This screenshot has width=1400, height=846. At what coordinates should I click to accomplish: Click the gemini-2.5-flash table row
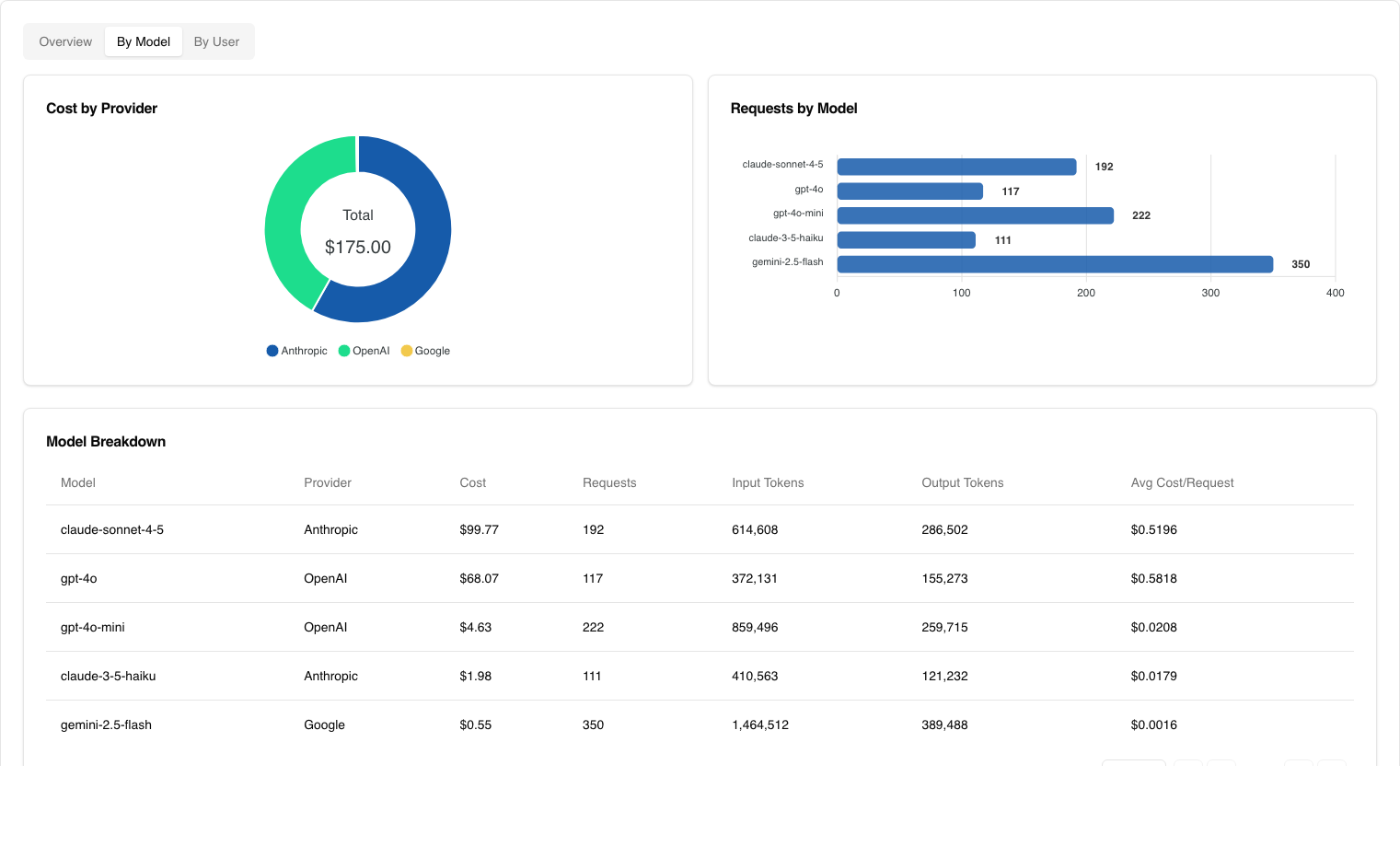click(x=700, y=724)
